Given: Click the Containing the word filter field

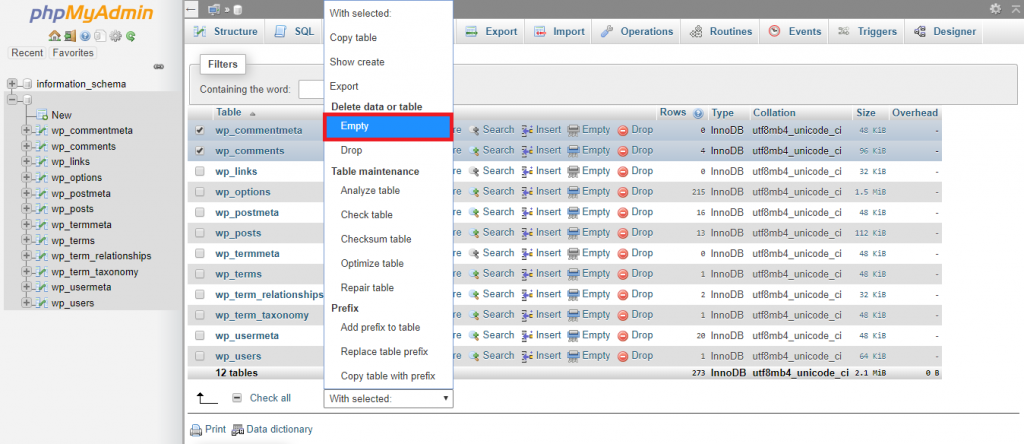Looking at the screenshot, I should pos(310,89).
